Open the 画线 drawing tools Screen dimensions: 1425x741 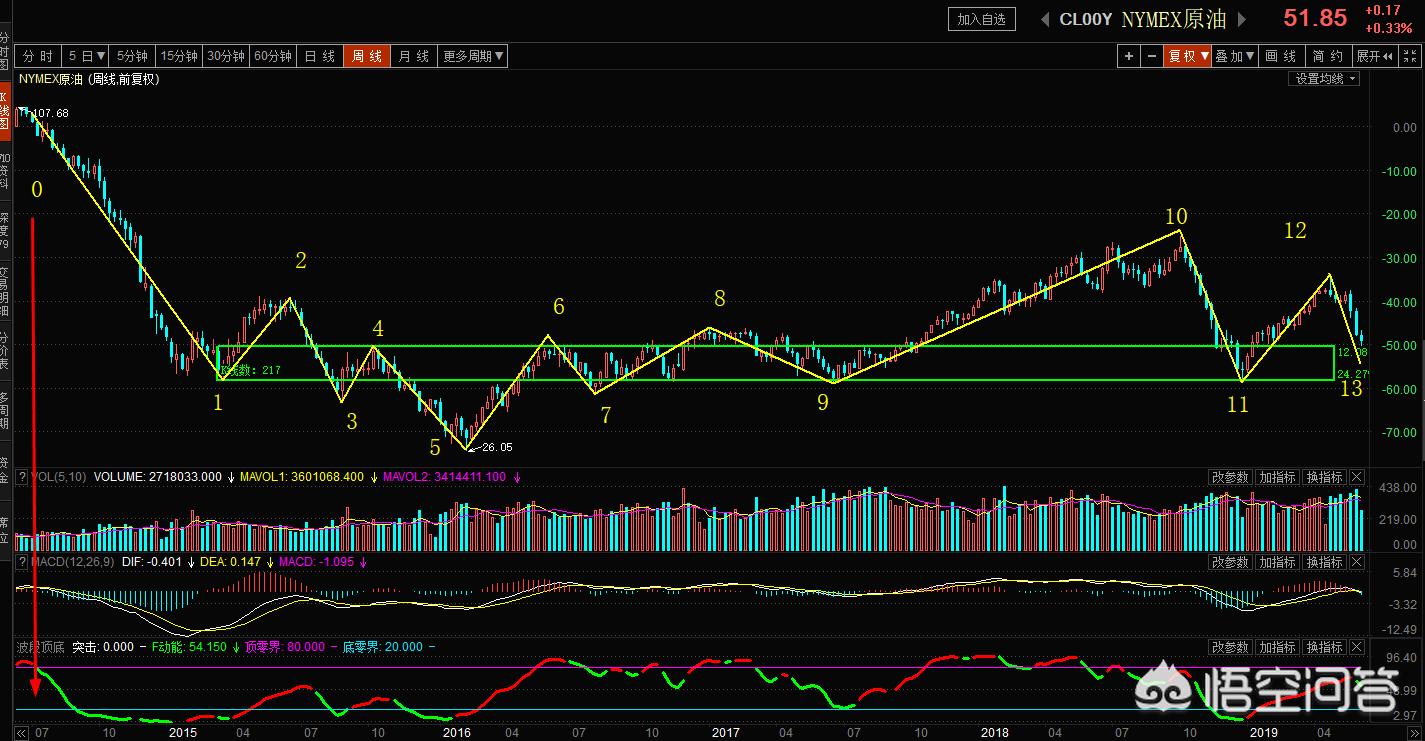1282,57
